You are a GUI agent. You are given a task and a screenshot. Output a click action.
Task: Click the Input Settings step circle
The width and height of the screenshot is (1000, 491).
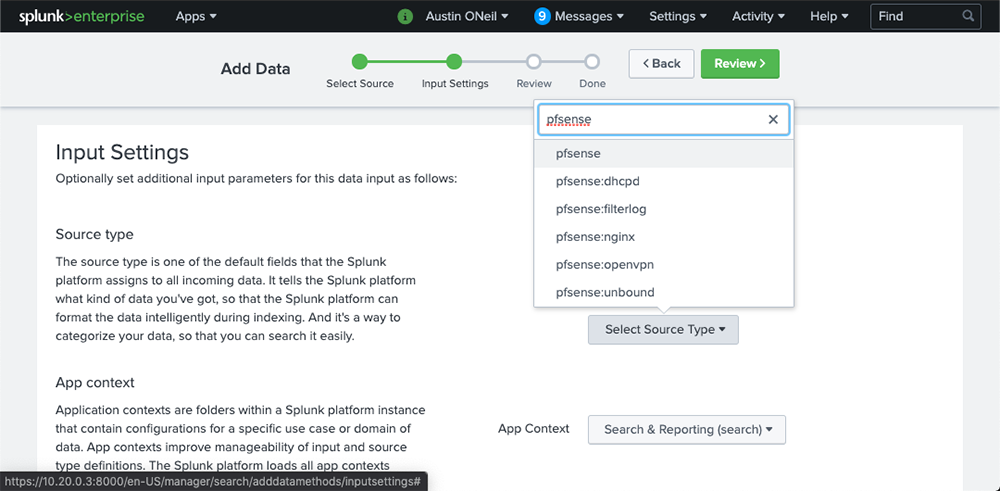click(x=454, y=62)
